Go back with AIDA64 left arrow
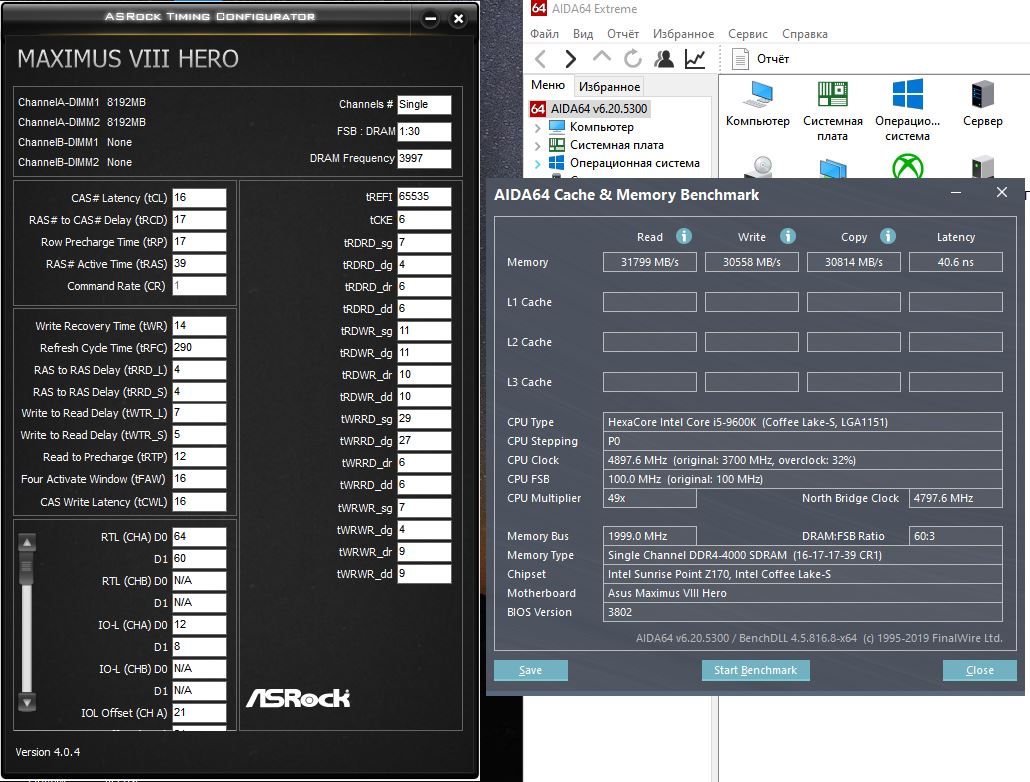 541,59
